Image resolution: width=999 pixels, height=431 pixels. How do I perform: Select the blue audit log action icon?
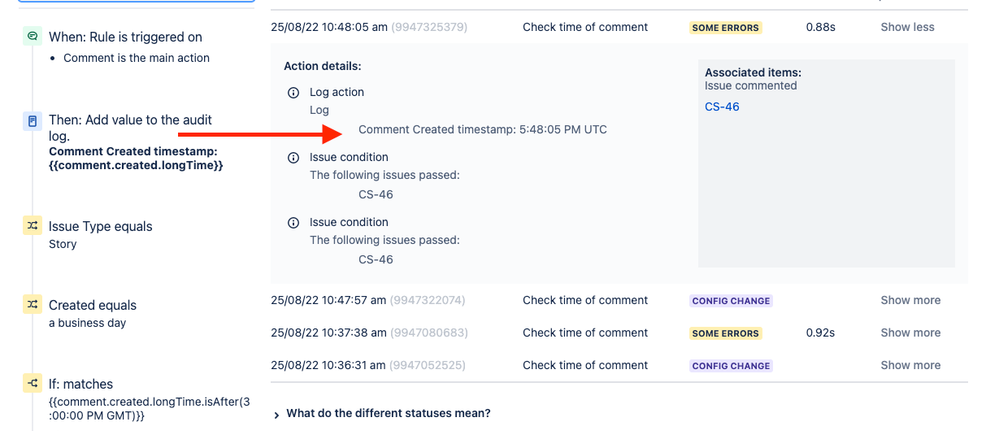click(32, 121)
